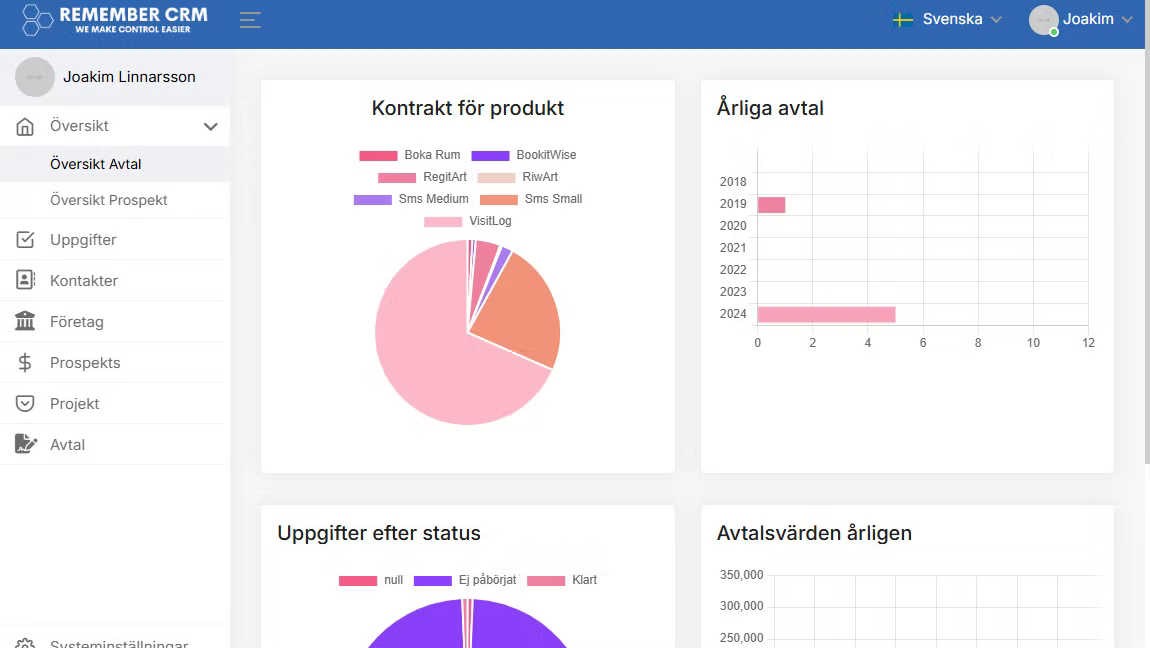Open the Joakim user account dropdown
Screen dimensions: 1150x648
[x=1081, y=20]
